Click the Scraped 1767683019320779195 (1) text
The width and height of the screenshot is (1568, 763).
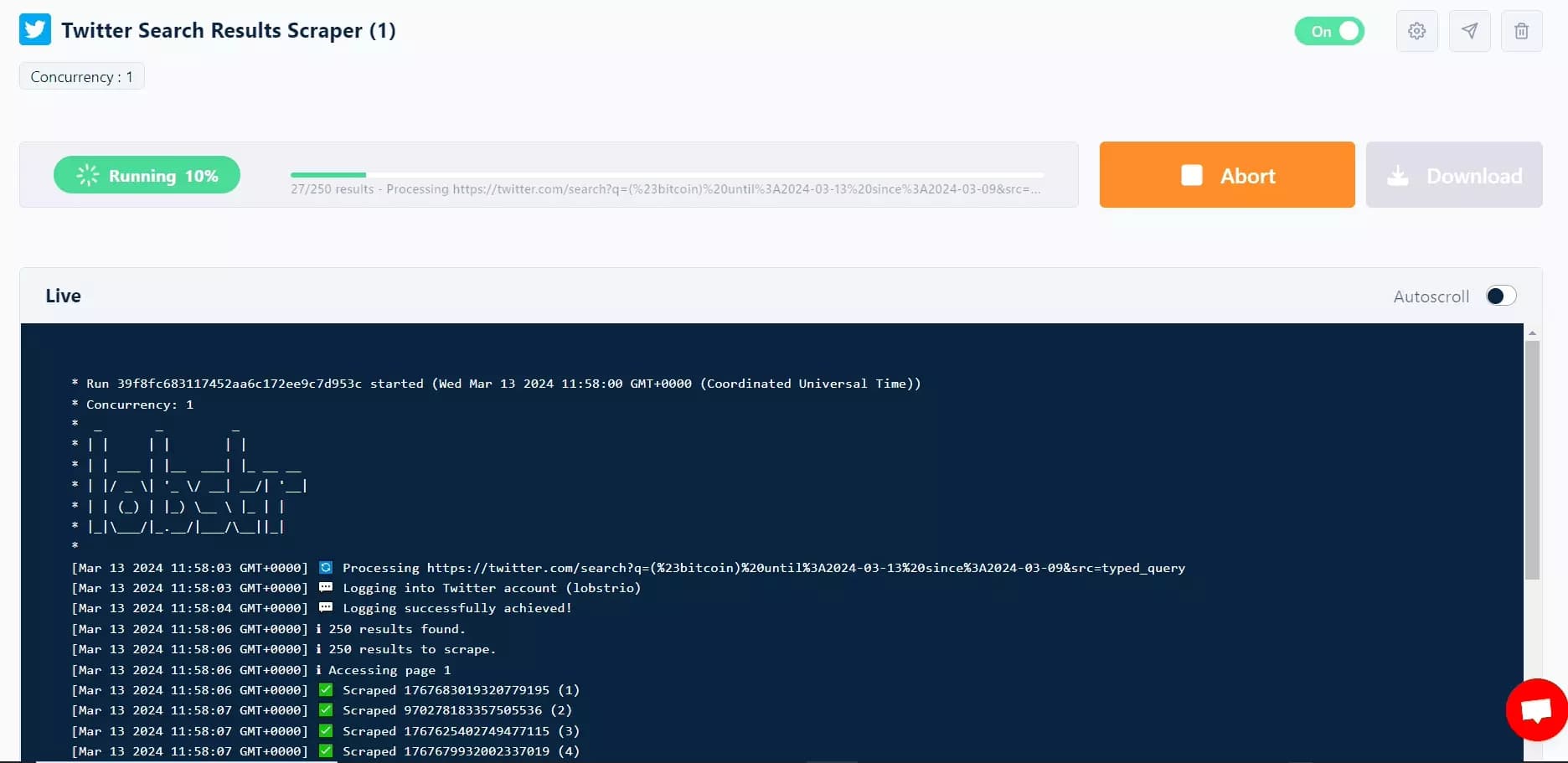pos(461,690)
